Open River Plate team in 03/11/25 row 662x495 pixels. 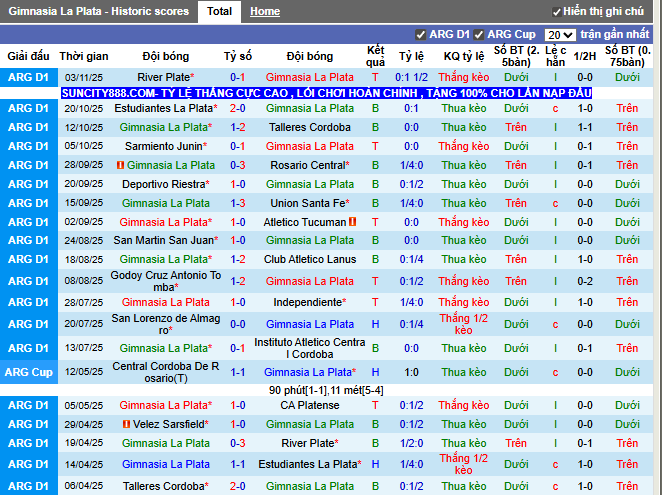tap(166, 77)
